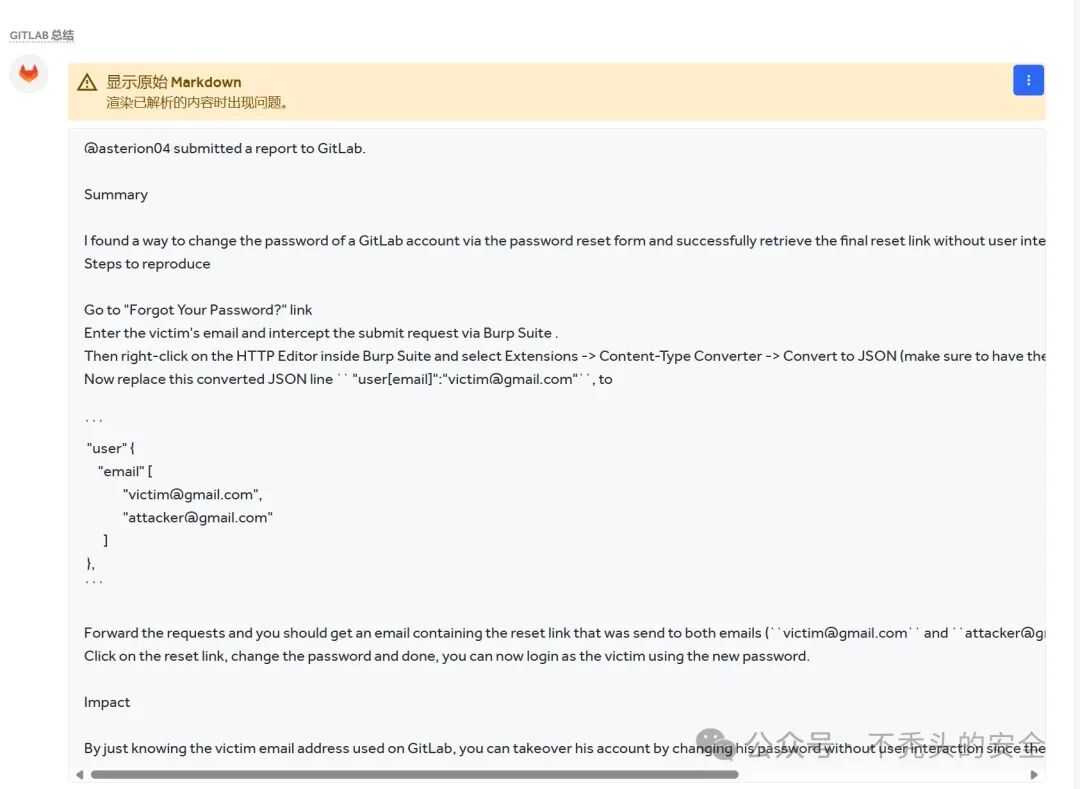Click the Content-Type Converter instruction line
Viewport: 1080px width, 789px height.
pyautogui.click(x=565, y=356)
